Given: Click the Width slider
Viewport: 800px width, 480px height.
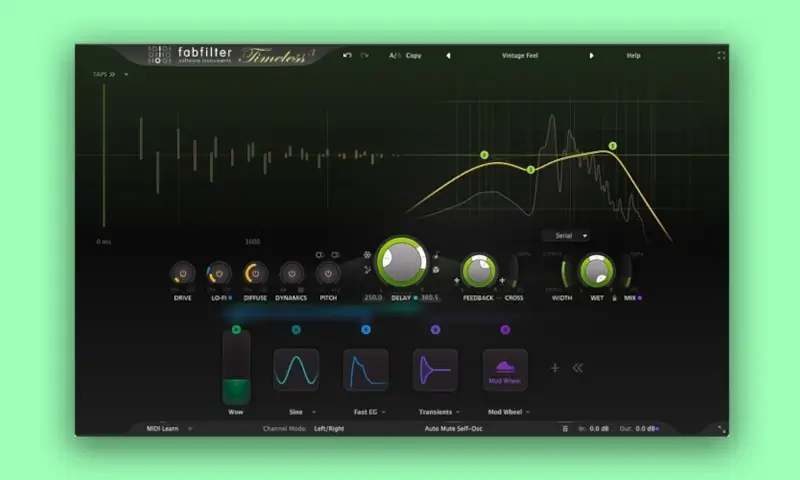Looking at the screenshot, I should pyautogui.click(x=564, y=273).
